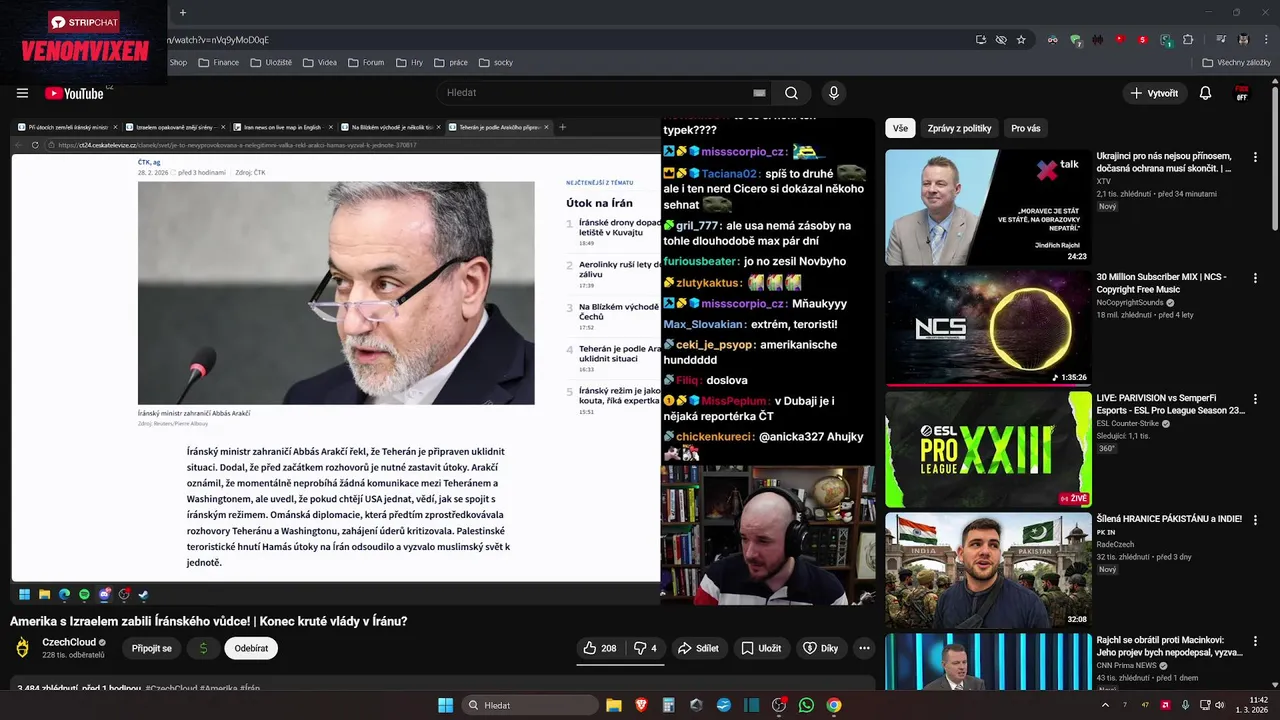The width and height of the screenshot is (1280, 720).
Task: Show hidden tray icons chevron
Action: (1105, 705)
